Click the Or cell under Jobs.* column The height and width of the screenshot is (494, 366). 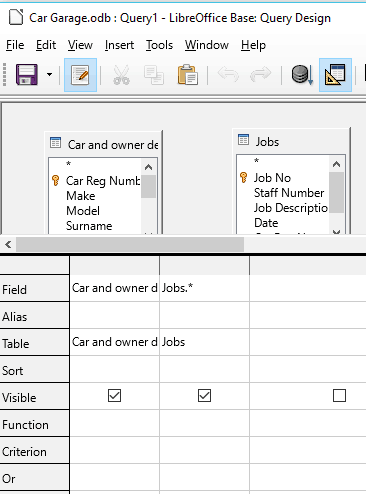pos(204,477)
